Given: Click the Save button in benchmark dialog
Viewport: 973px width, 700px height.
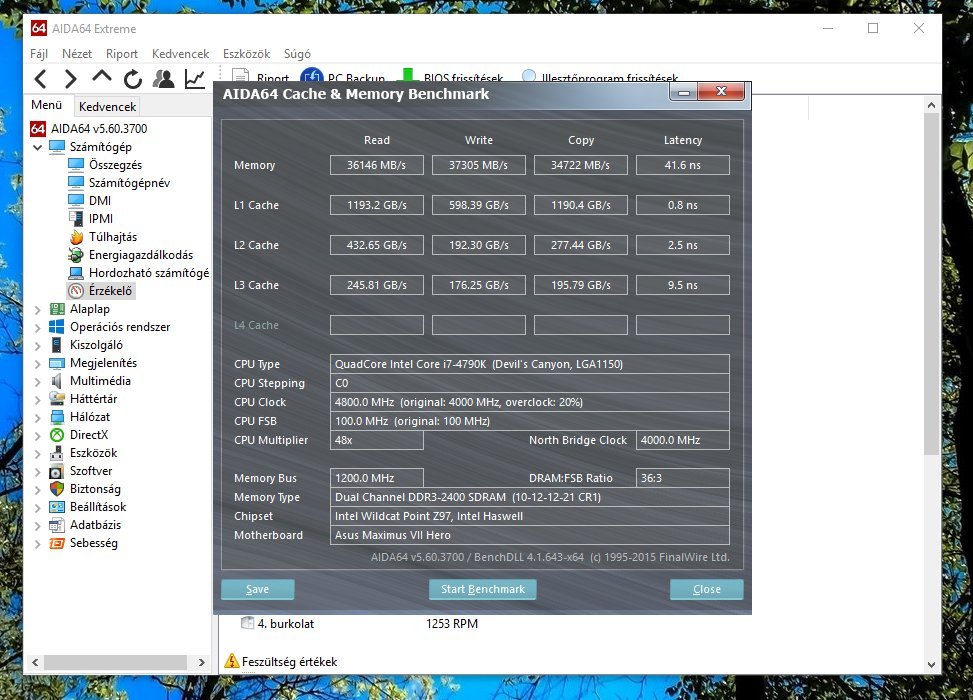Looking at the screenshot, I should coord(258,589).
